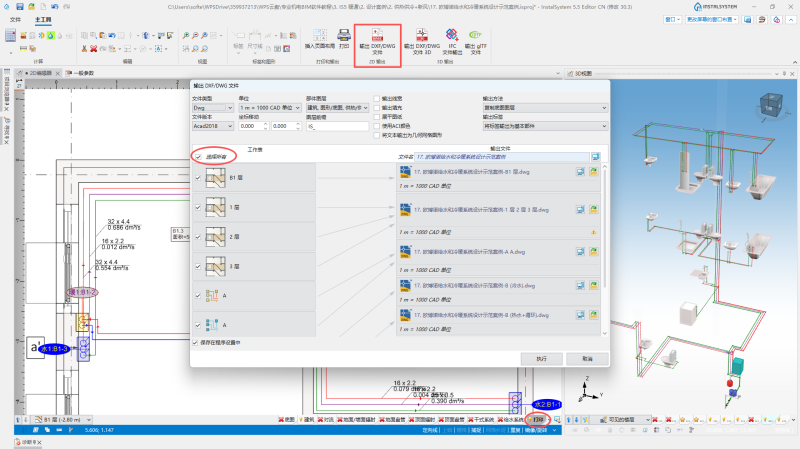Toggle the select-all checkbox circled in red
The image size is (800, 449).
pos(198,157)
